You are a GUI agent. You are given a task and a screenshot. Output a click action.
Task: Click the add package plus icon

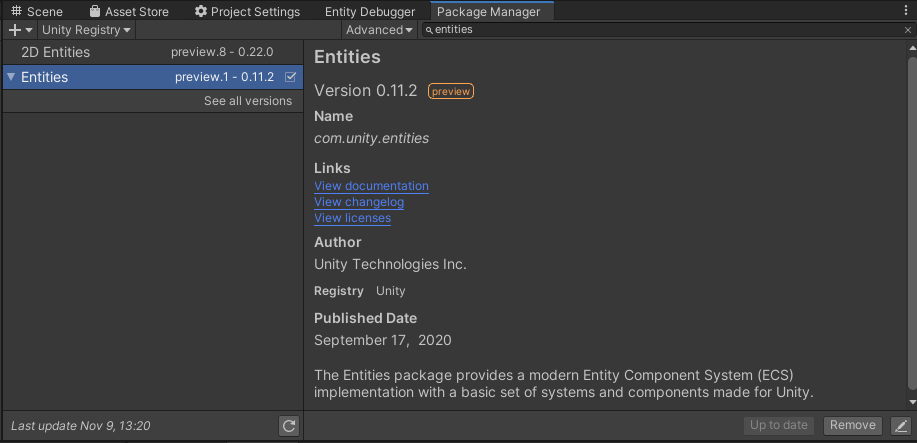coord(15,30)
